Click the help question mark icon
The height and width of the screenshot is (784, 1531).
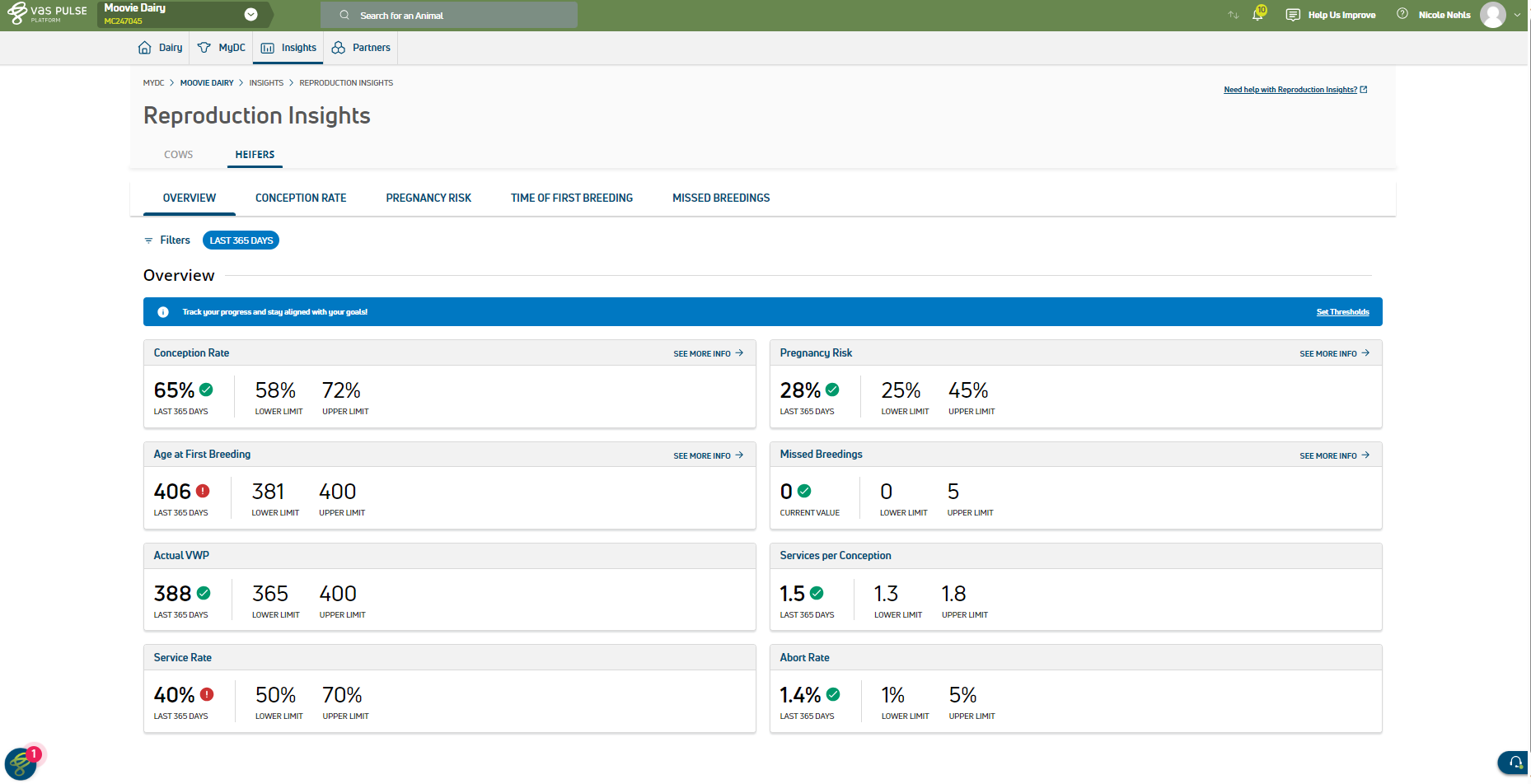[x=1402, y=14]
